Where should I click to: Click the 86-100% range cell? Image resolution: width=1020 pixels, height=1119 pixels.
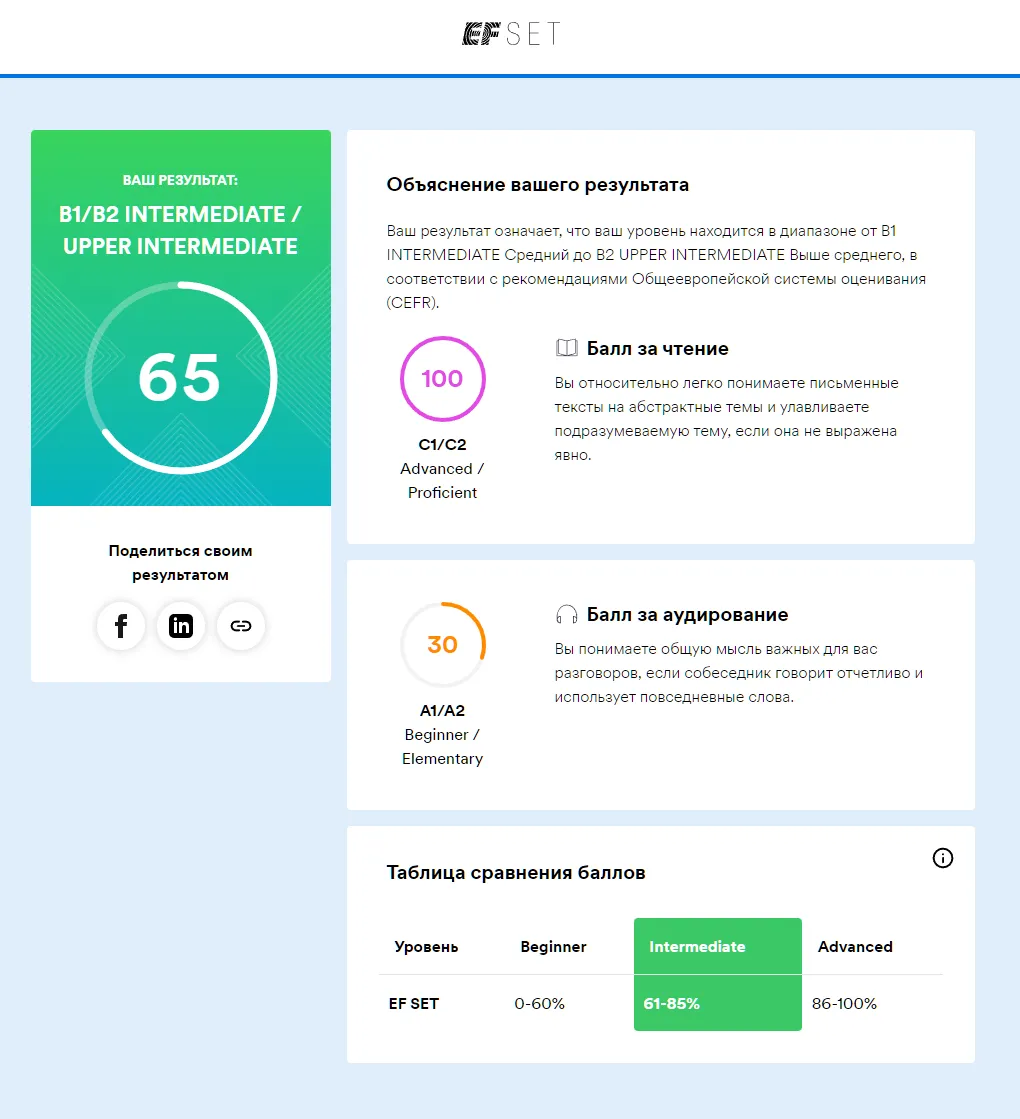(844, 1003)
